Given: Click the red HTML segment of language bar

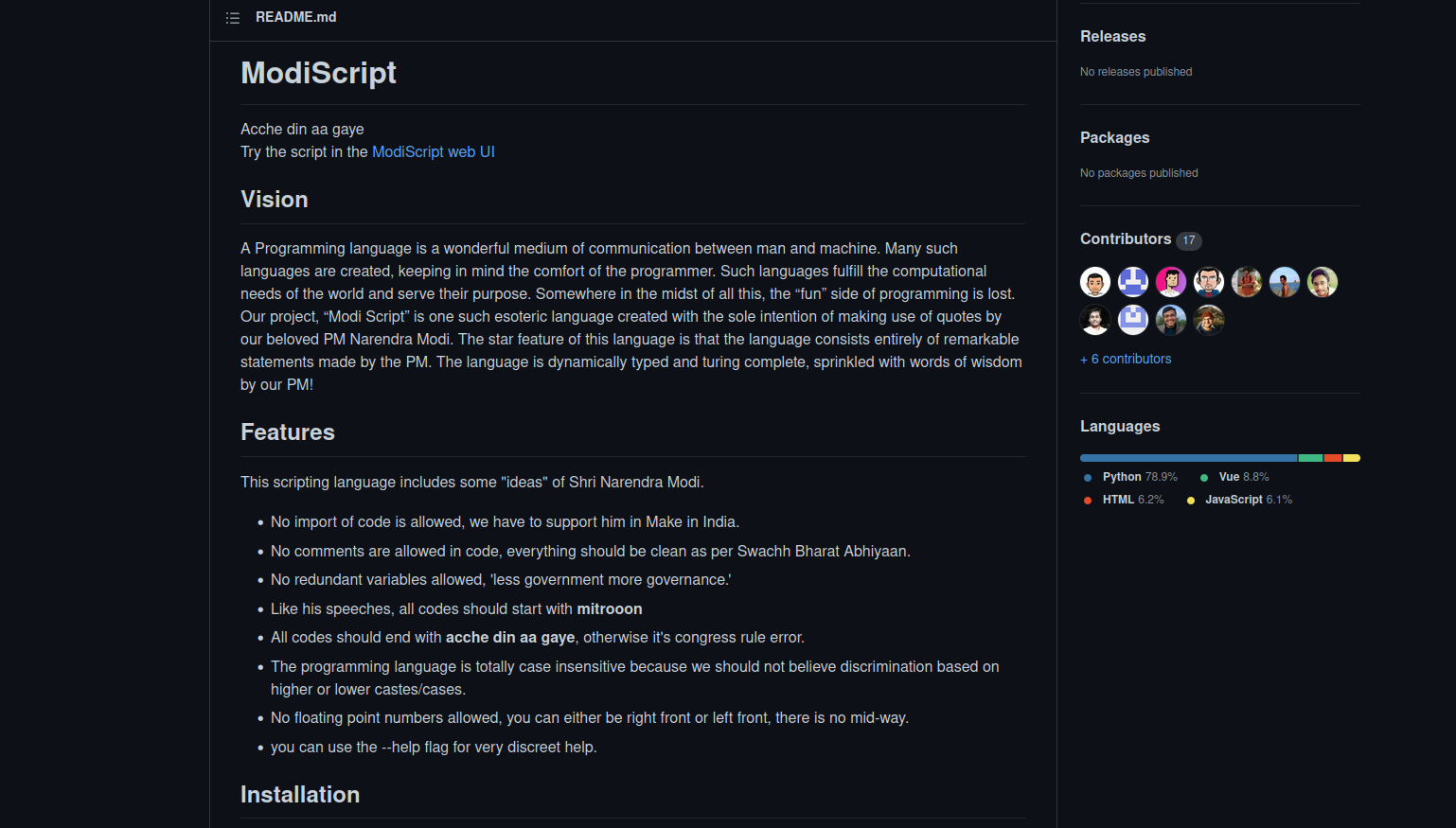Looking at the screenshot, I should coord(1333,458).
